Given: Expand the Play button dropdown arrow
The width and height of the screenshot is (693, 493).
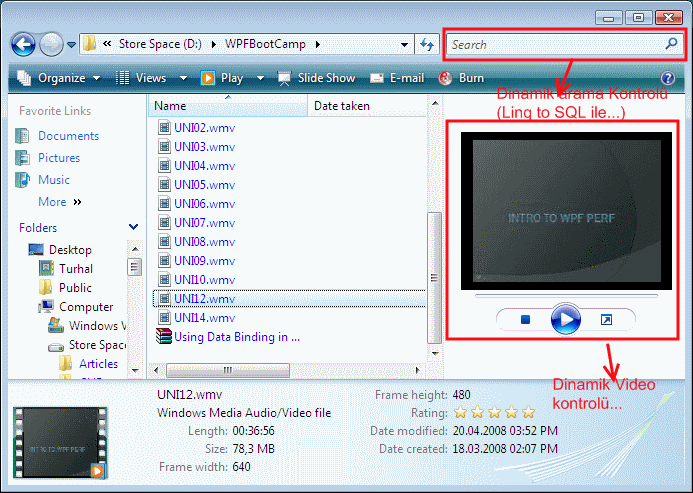Looking at the screenshot, I should click(x=260, y=78).
